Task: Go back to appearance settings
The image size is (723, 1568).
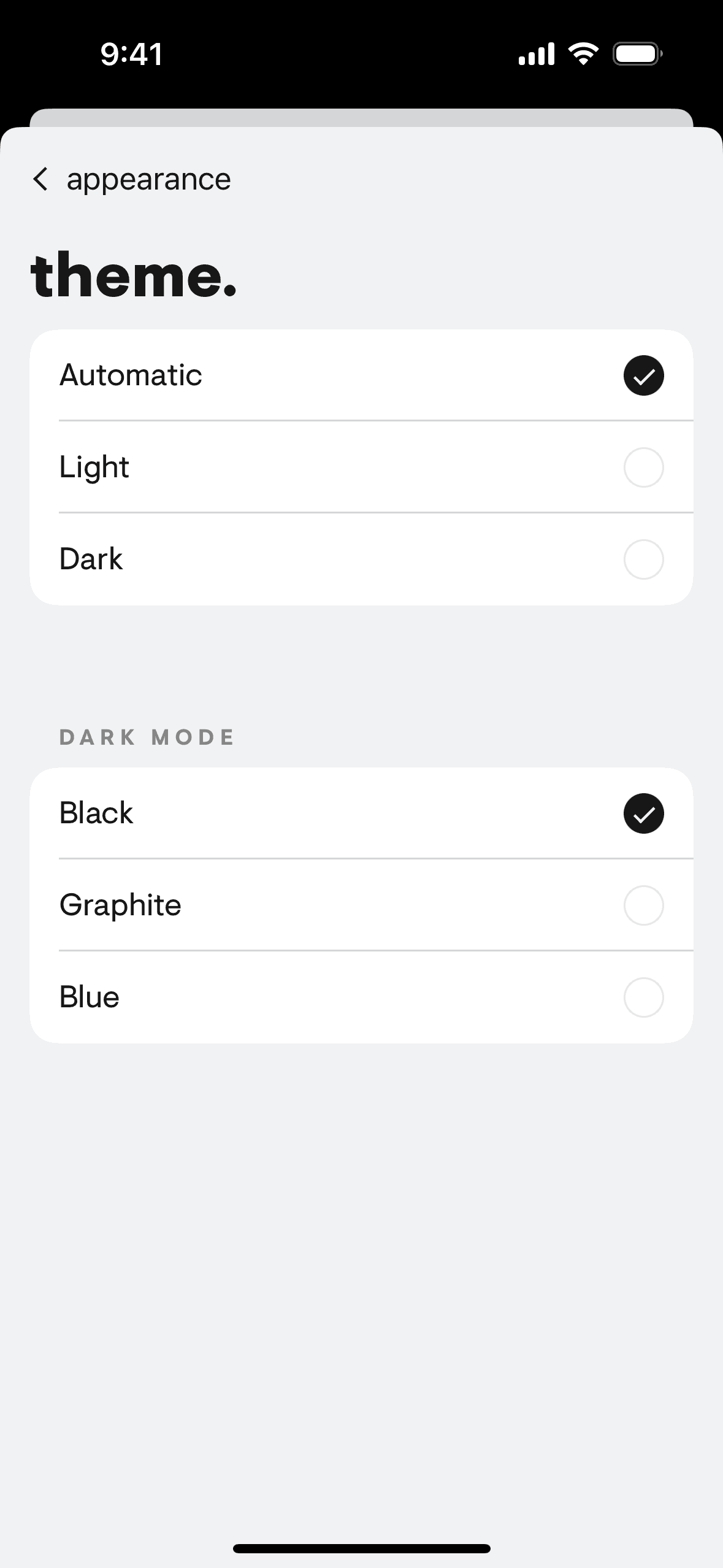Action: (x=148, y=179)
